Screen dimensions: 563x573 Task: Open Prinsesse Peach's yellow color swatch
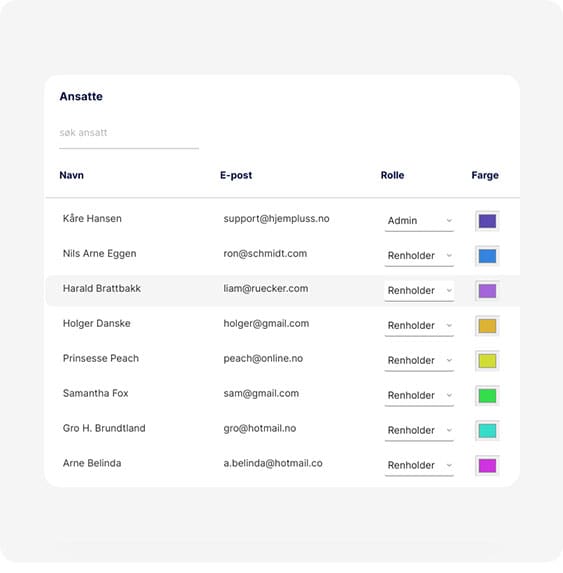[x=487, y=361]
